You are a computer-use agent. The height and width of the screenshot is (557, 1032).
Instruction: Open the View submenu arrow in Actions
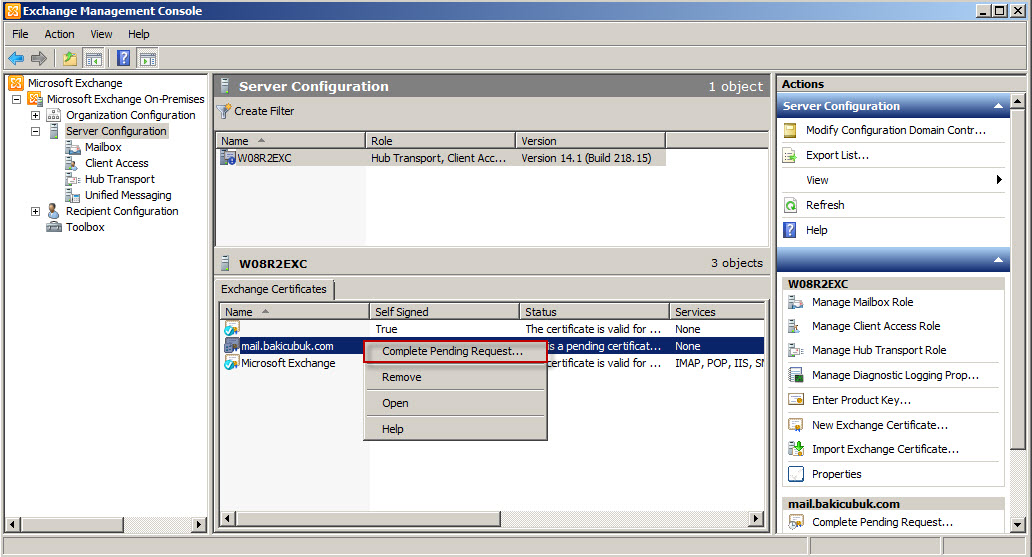tap(999, 180)
